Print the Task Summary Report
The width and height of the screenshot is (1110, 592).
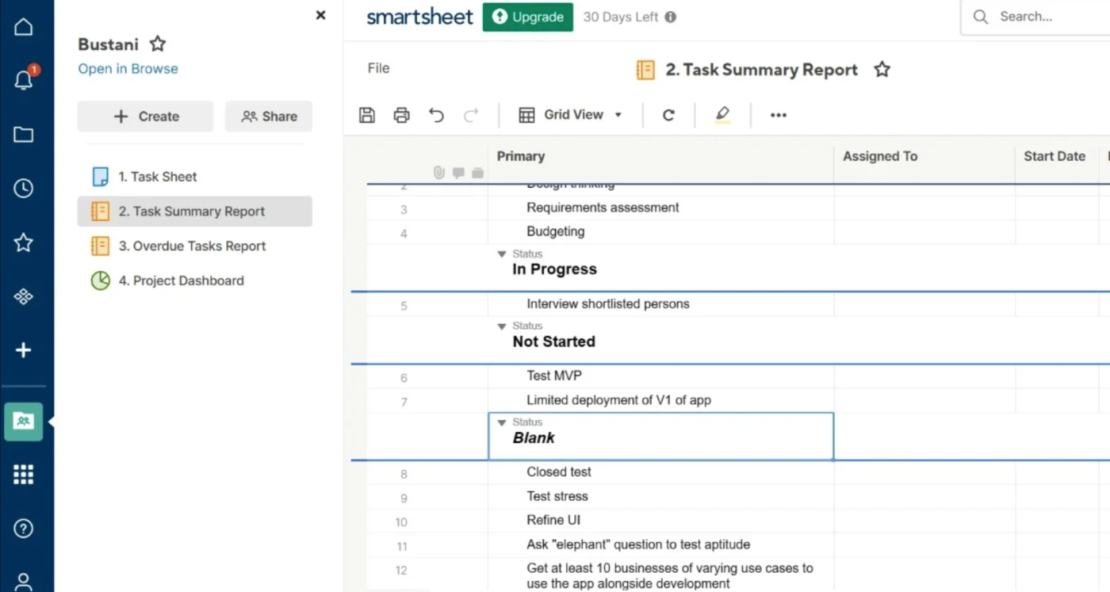401,115
